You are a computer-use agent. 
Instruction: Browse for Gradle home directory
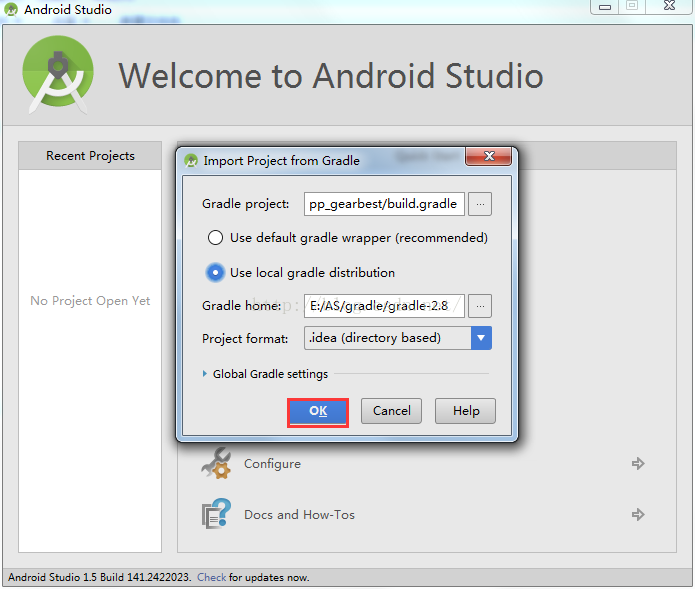[x=480, y=306]
